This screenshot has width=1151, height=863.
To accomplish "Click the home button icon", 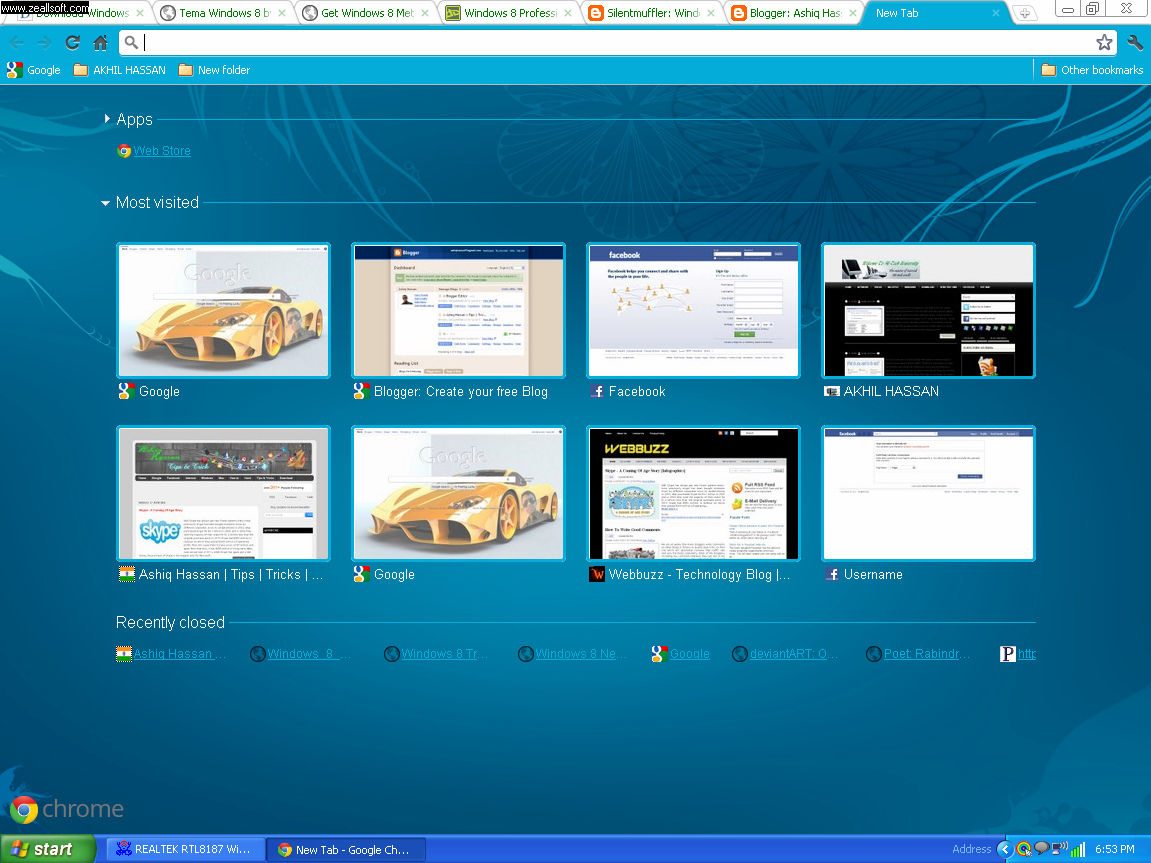I will click(x=103, y=43).
